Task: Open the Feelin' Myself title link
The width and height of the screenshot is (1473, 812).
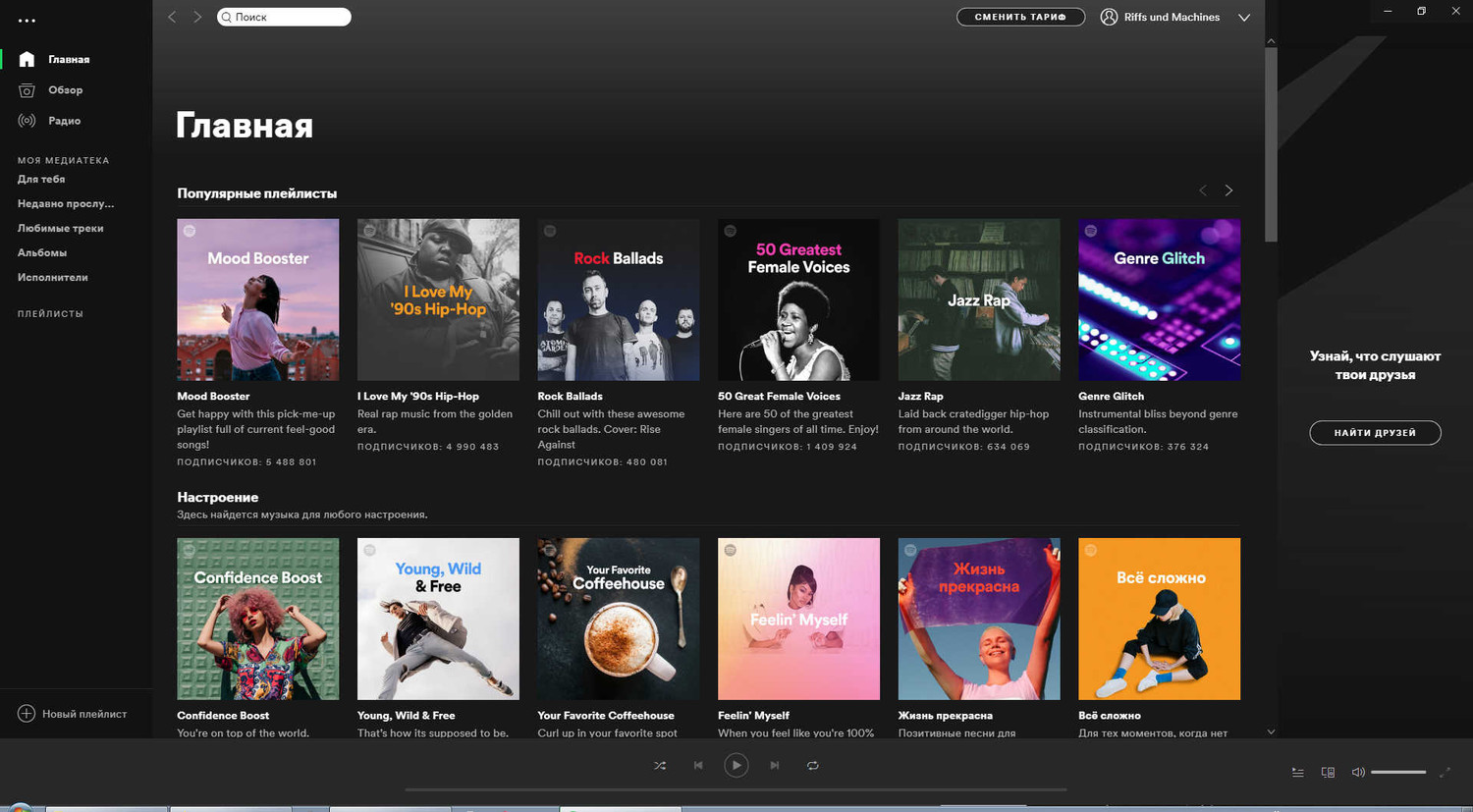Action: pos(753,716)
